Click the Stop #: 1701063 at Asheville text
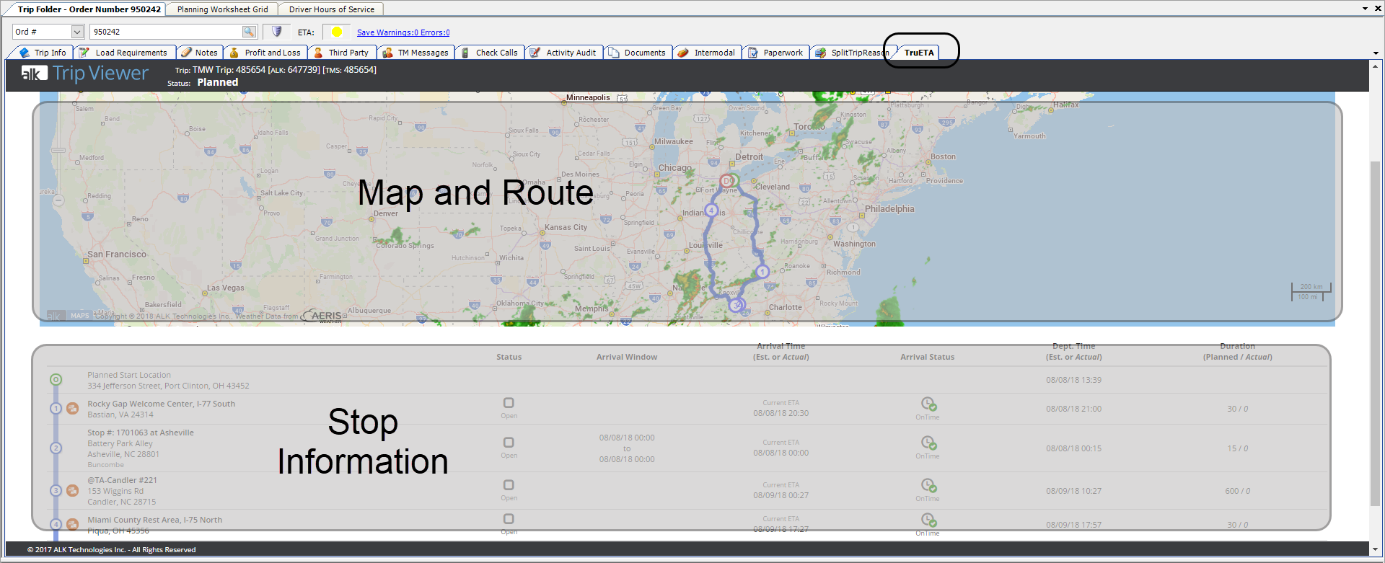 tap(140, 433)
